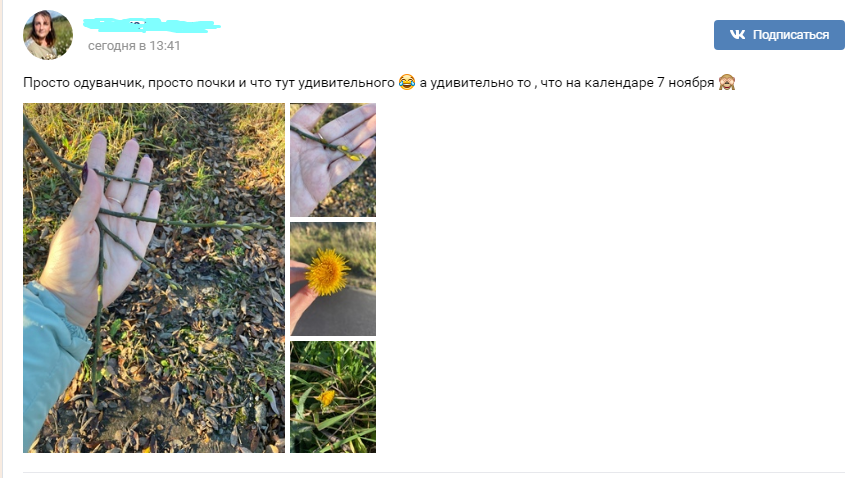Click the see-no-evil monkey emoji

click(727, 82)
